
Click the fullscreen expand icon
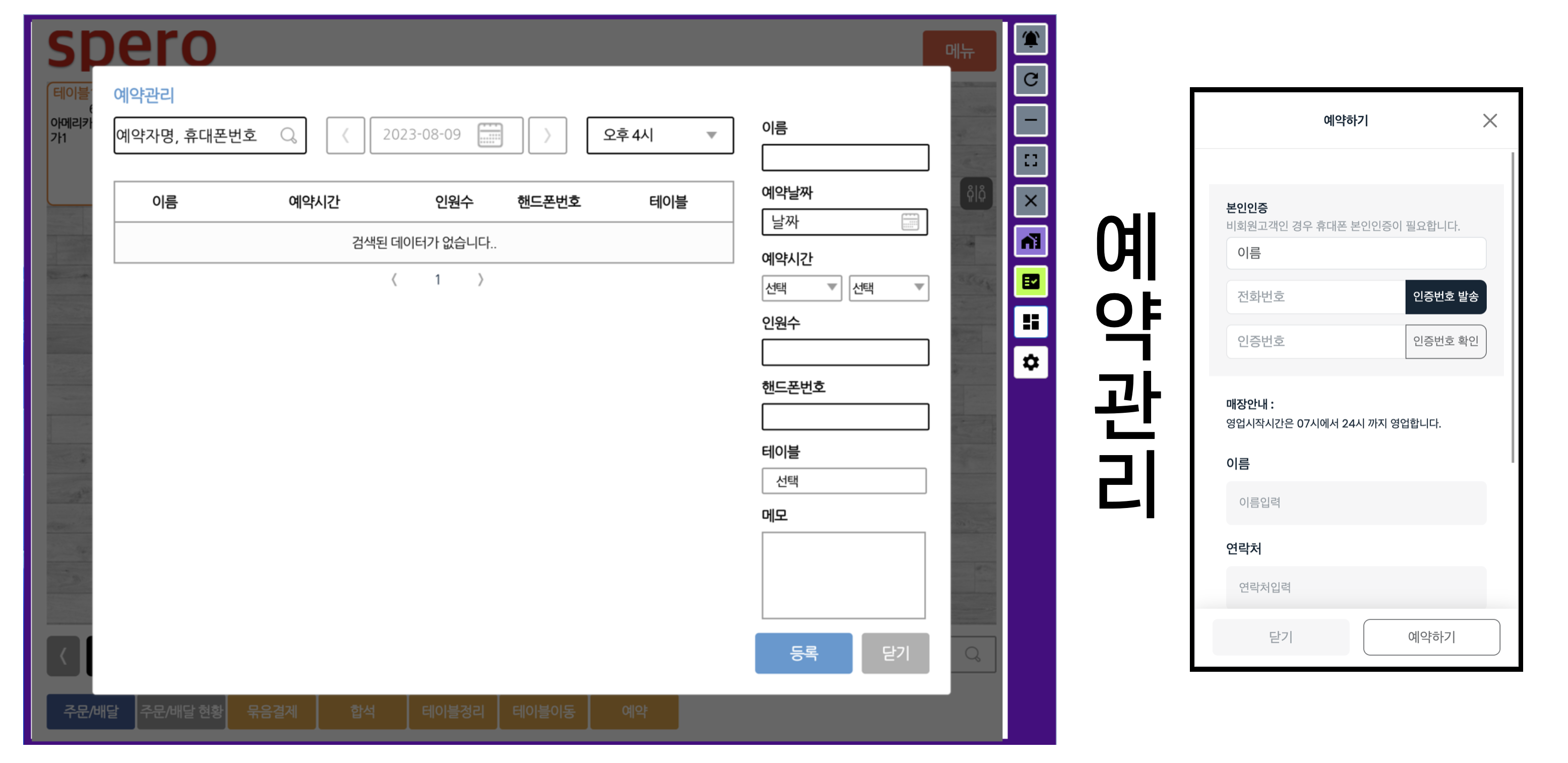tap(1030, 161)
